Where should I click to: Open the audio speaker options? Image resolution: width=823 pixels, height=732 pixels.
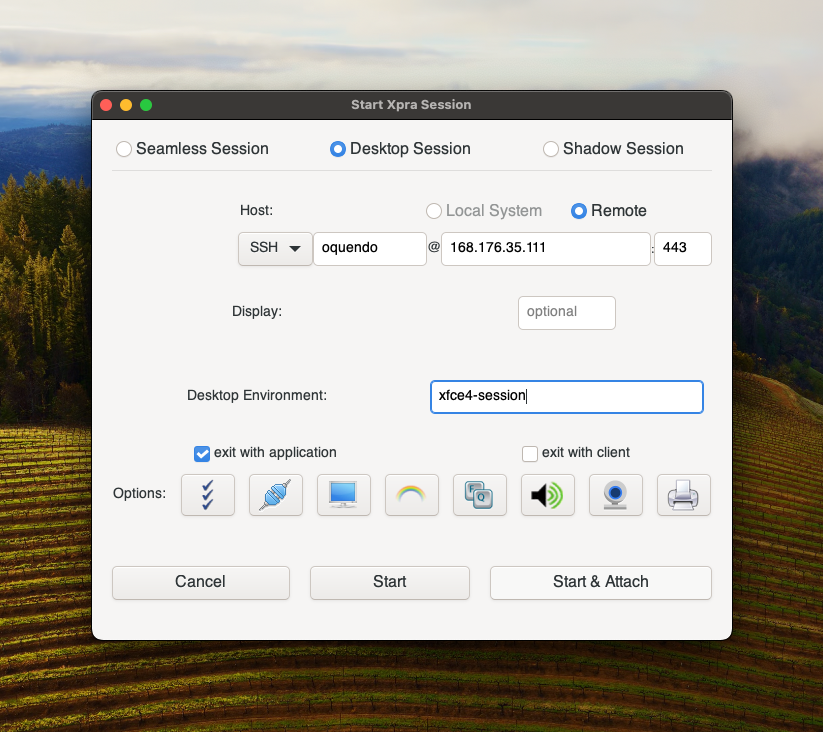point(547,495)
